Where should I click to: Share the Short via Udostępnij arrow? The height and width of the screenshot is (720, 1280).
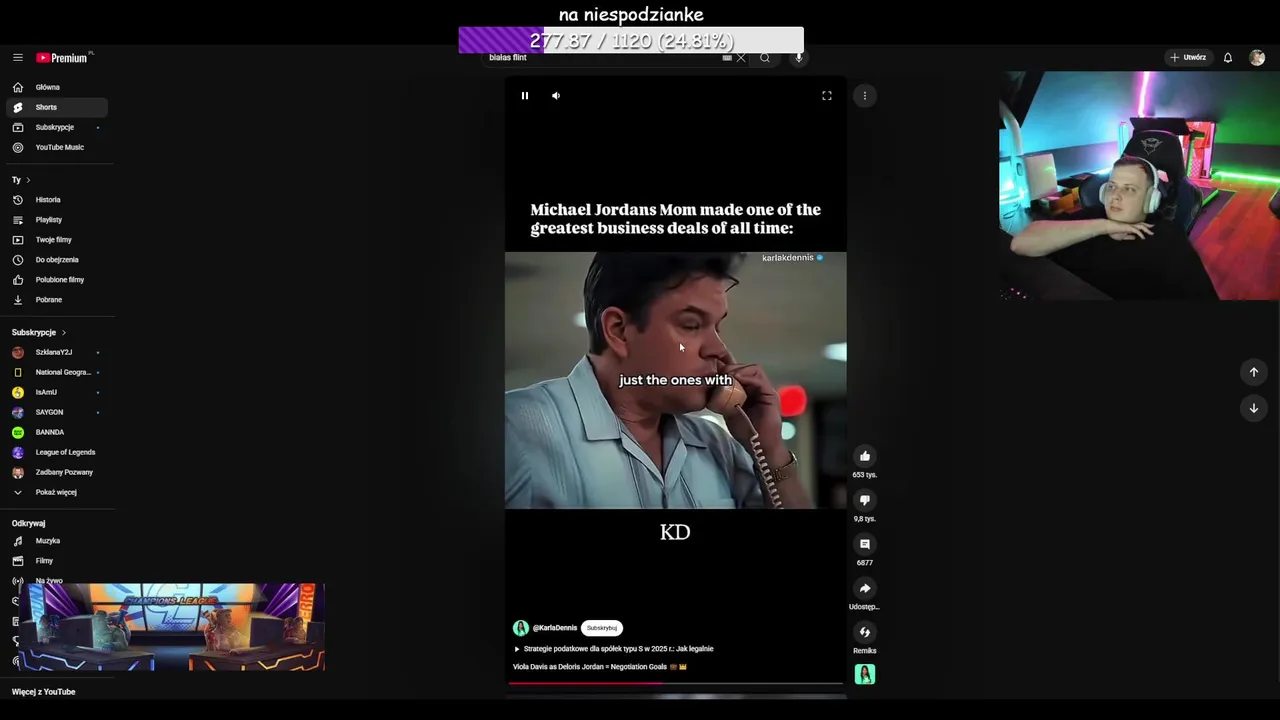tap(865, 588)
